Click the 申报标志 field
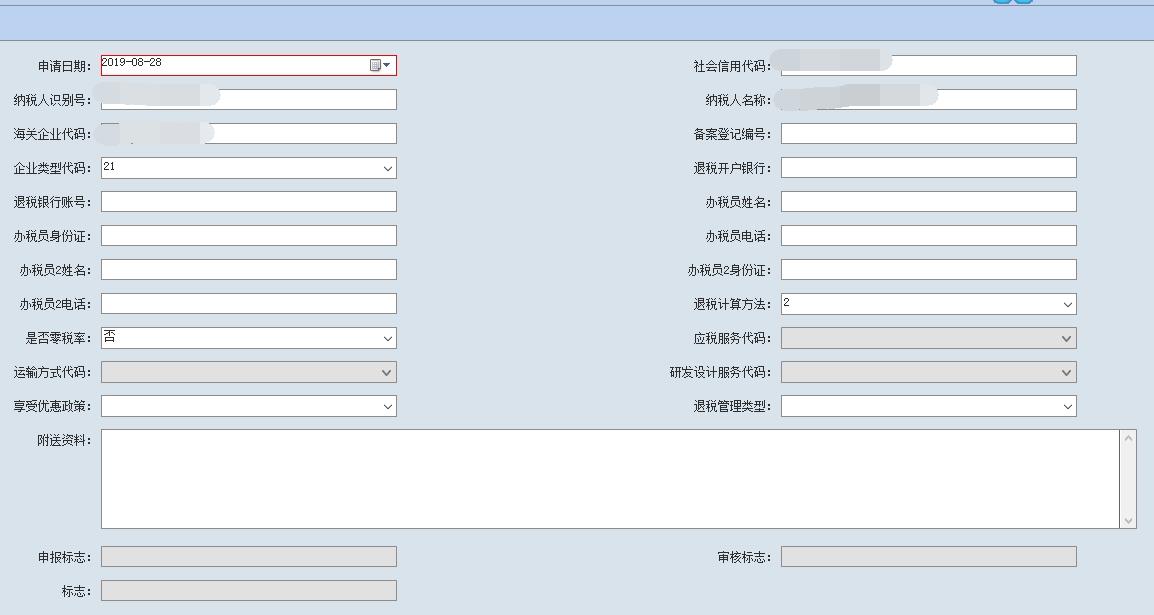 coord(249,556)
